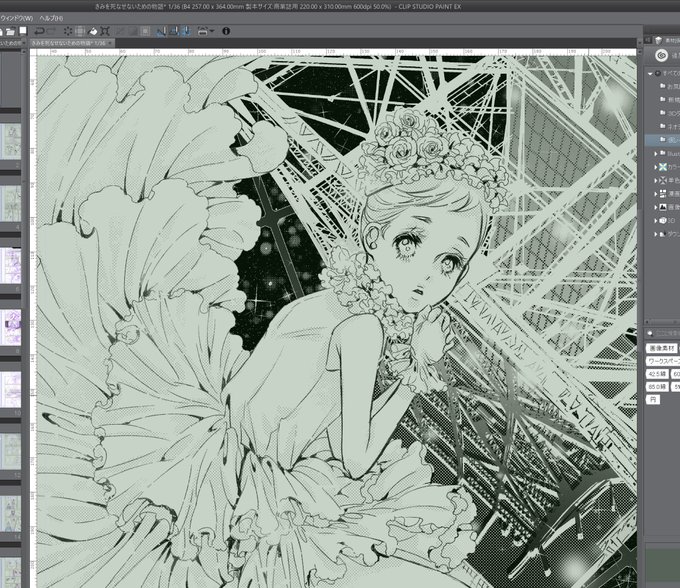The image size is (680, 588).
Task: Click the Undo arrow in the command bar
Action: pos(39,31)
